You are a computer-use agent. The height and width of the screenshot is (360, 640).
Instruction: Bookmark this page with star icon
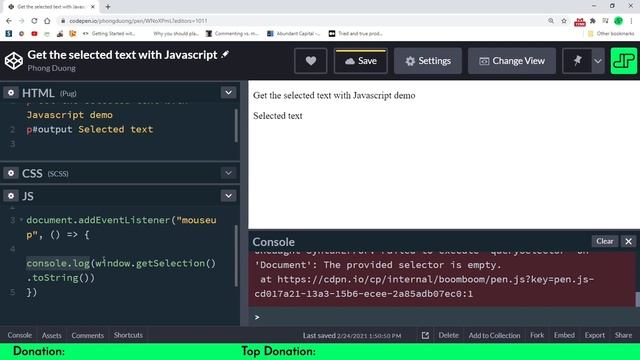click(x=564, y=21)
